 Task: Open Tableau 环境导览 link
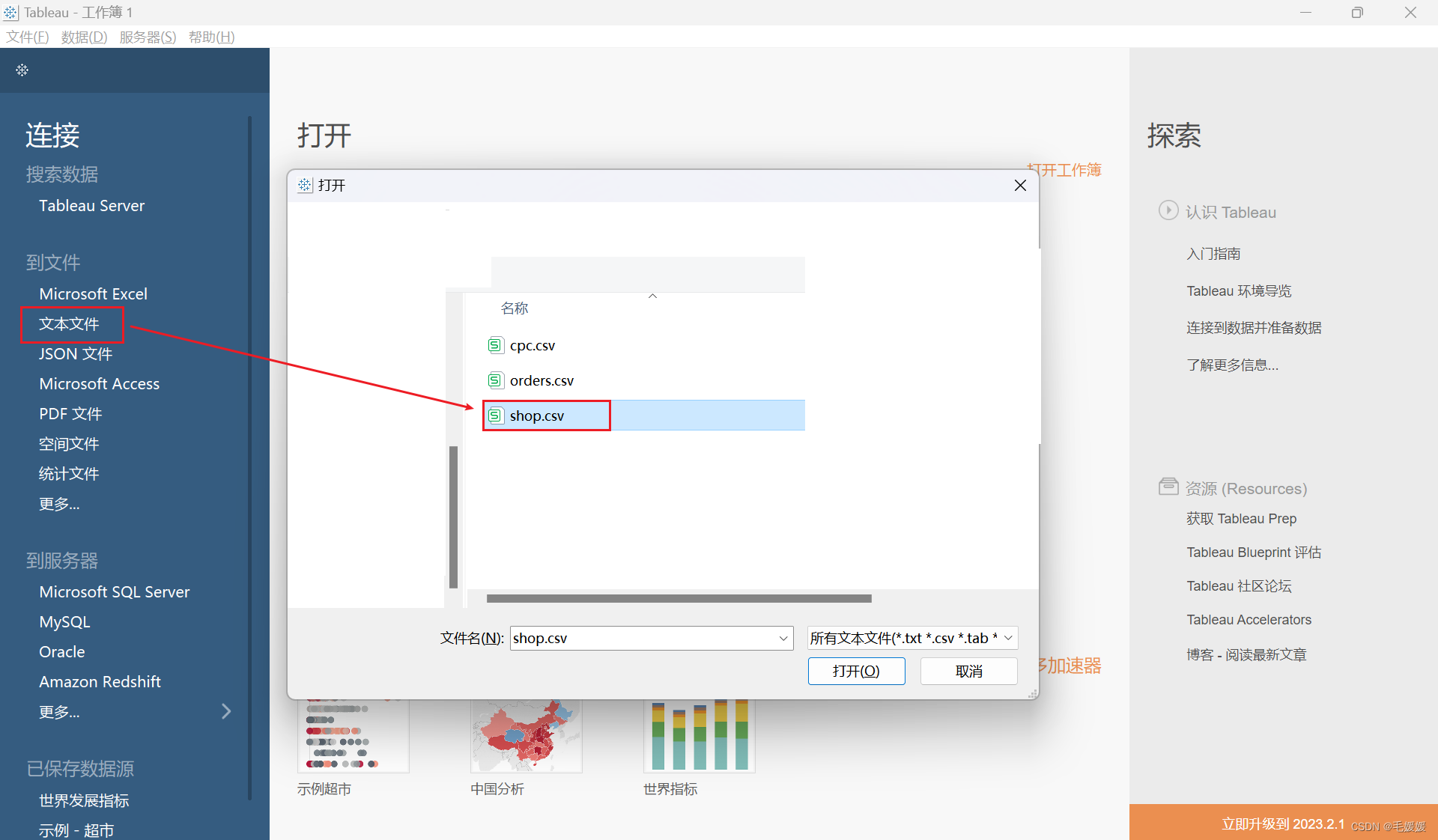(x=1239, y=290)
